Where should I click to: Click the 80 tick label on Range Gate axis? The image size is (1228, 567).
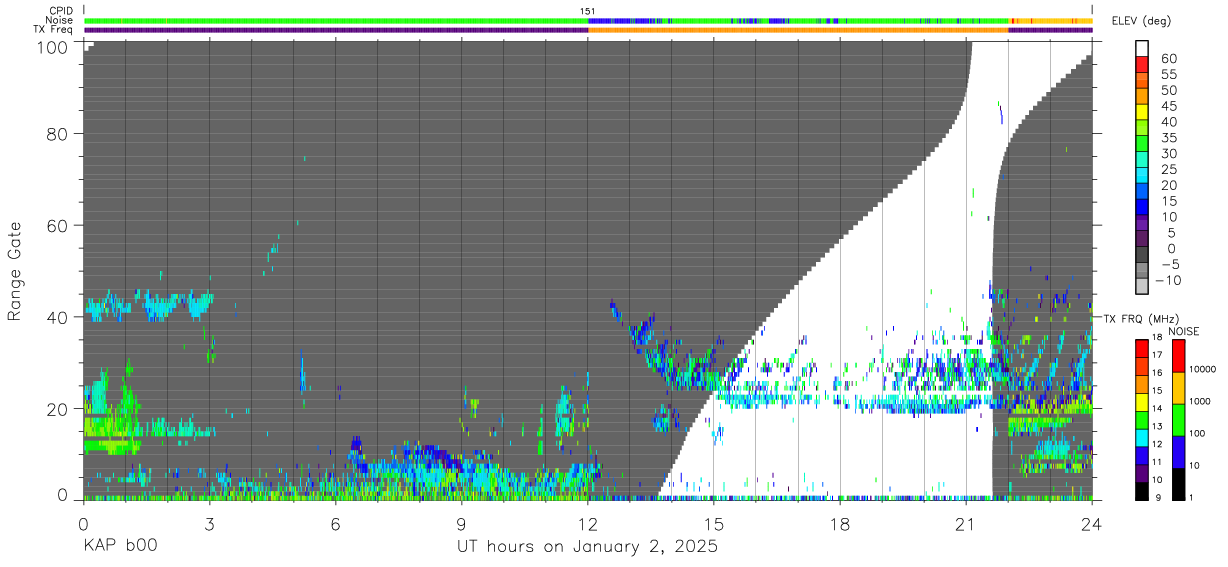[57, 134]
